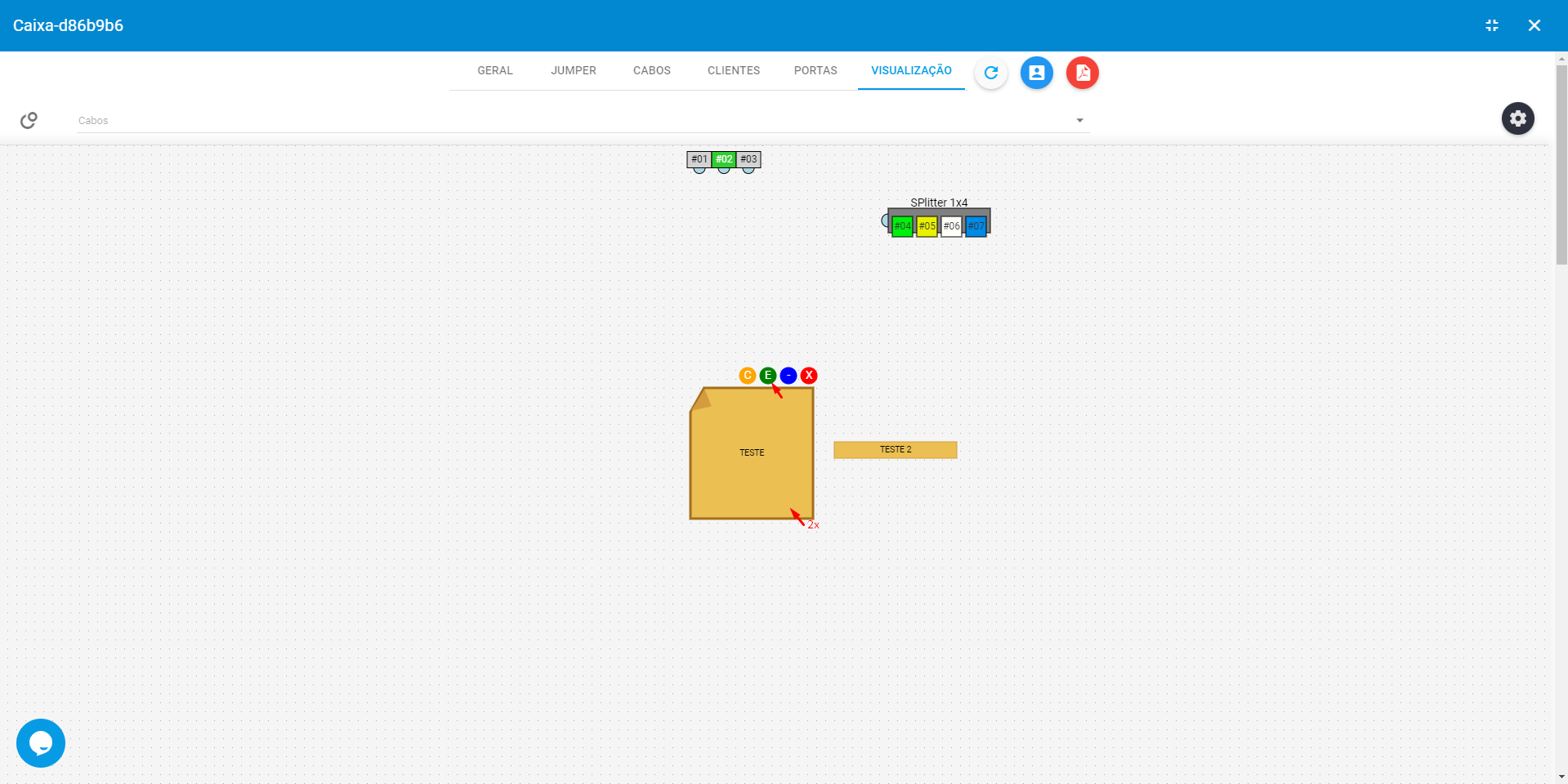Click the red X circle above the note
Viewport: 1568px width, 784px height.
[809, 376]
